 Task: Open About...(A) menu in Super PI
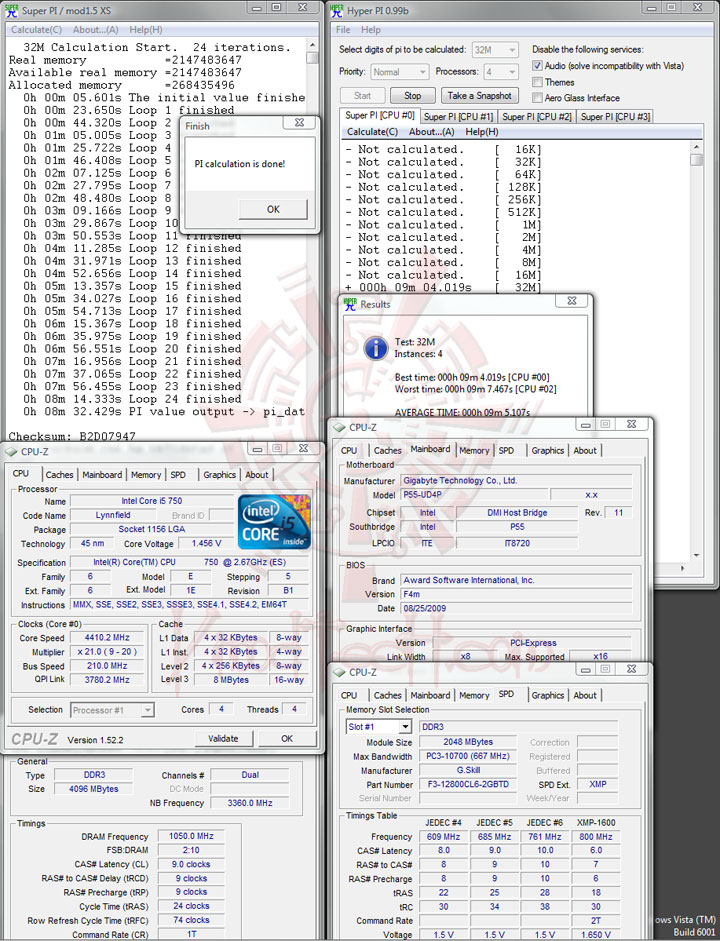tap(95, 29)
